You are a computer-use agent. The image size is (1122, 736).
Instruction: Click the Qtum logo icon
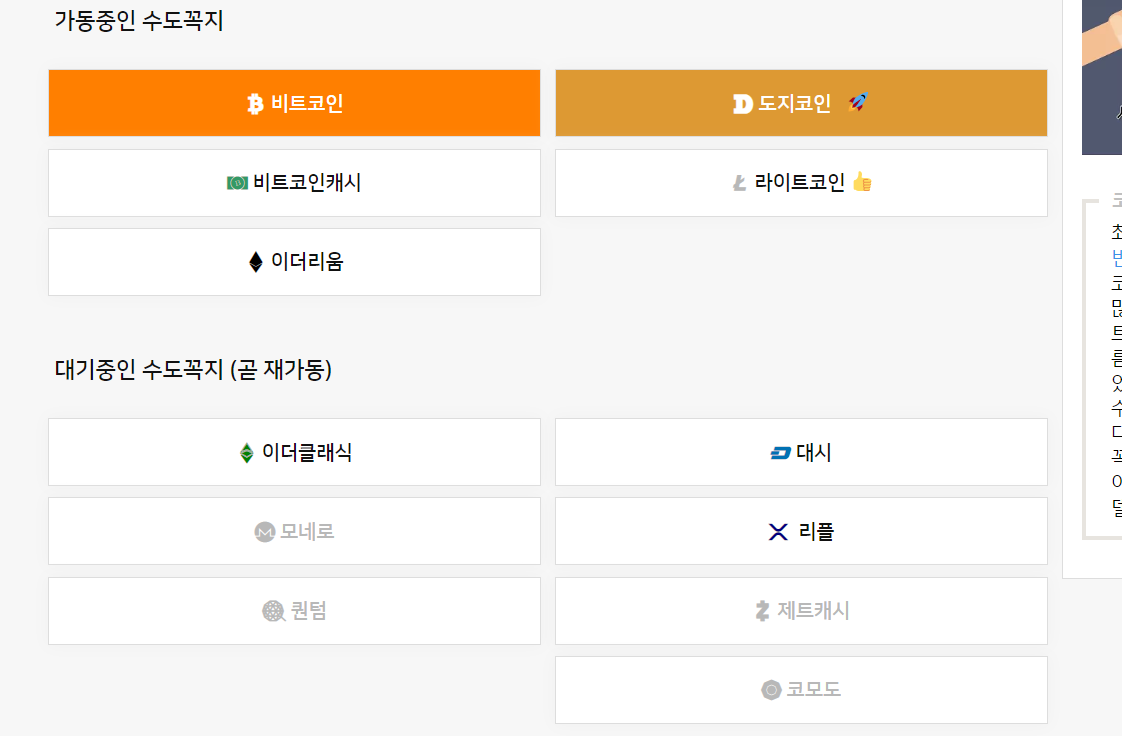[x=273, y=611]
